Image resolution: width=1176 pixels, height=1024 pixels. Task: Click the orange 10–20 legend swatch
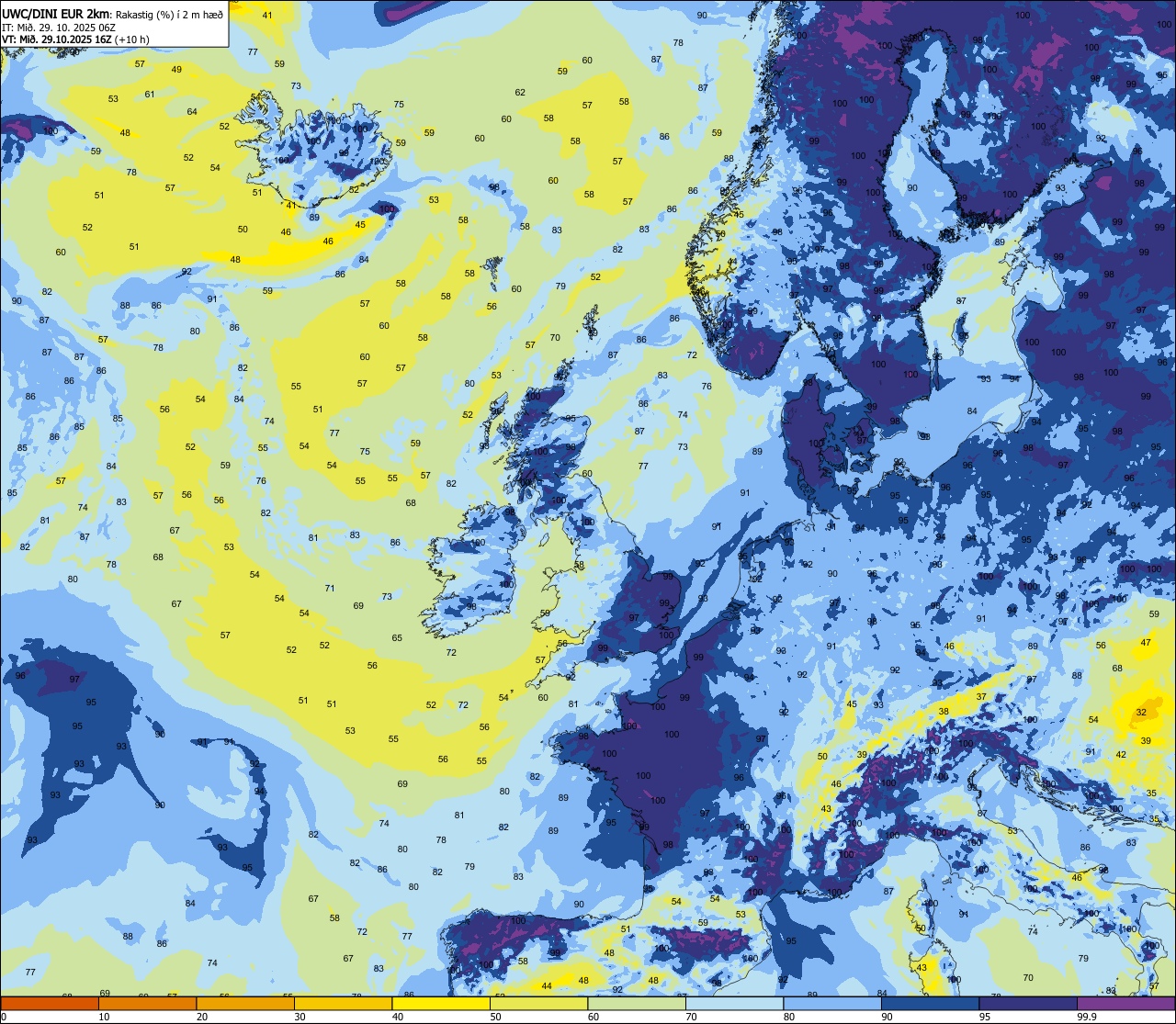(x=147, y=1004)
